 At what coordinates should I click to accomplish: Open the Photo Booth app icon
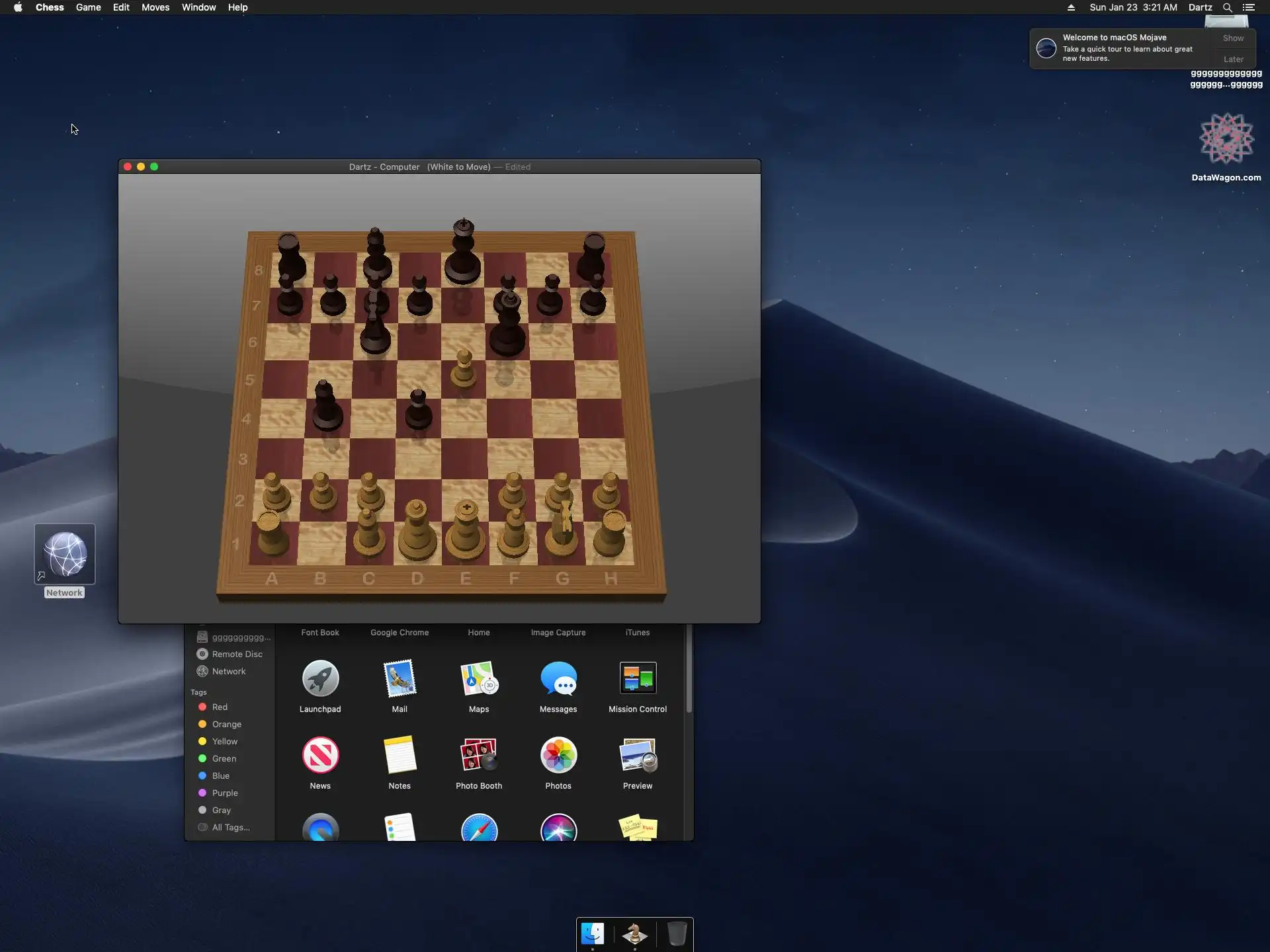click(478, 756)
